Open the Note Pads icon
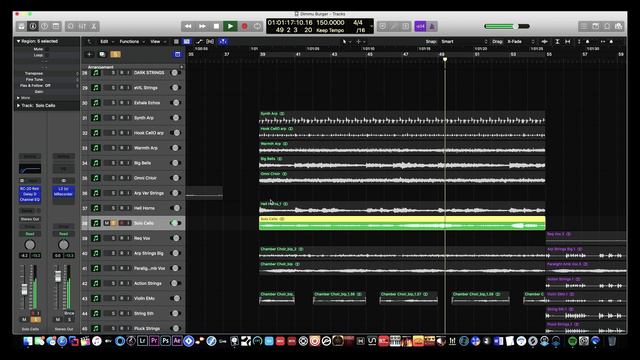640x360 pixels. tap(596, 27)
